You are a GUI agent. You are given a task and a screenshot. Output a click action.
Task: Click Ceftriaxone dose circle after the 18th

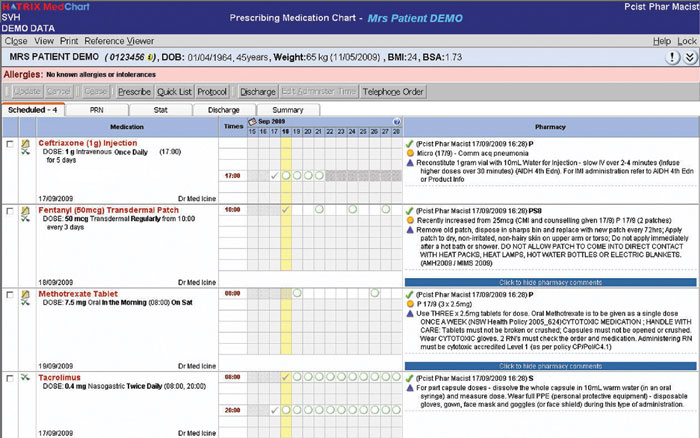(x=299, y=175)
